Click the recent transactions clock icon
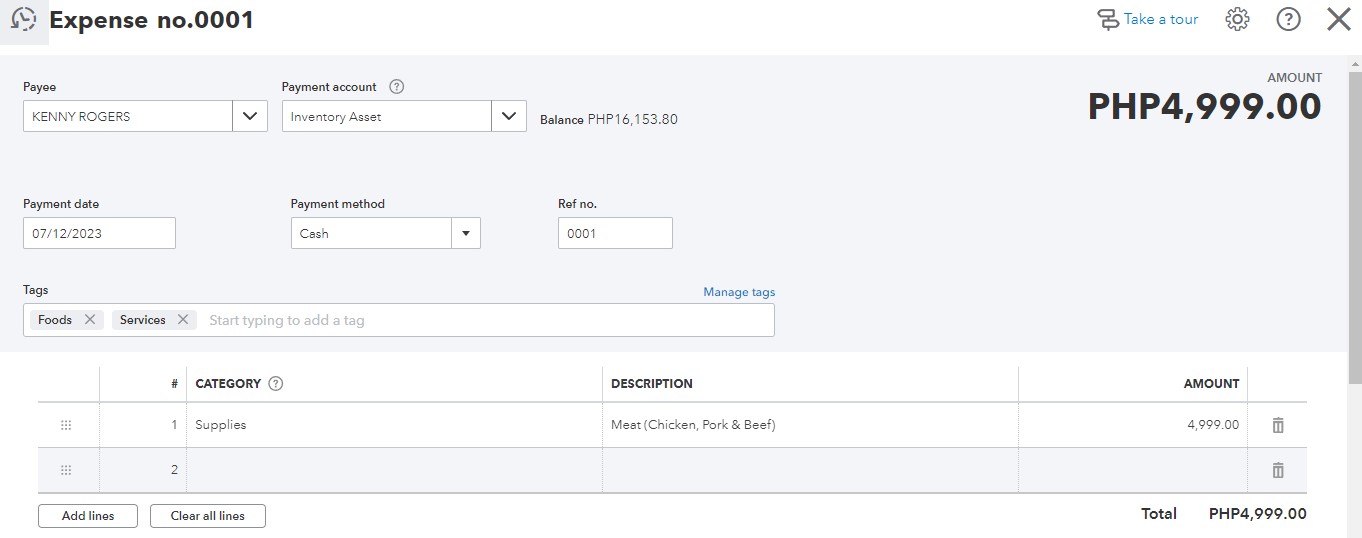This screenshot has width=1362, height=538. click(x=23, y=20)
